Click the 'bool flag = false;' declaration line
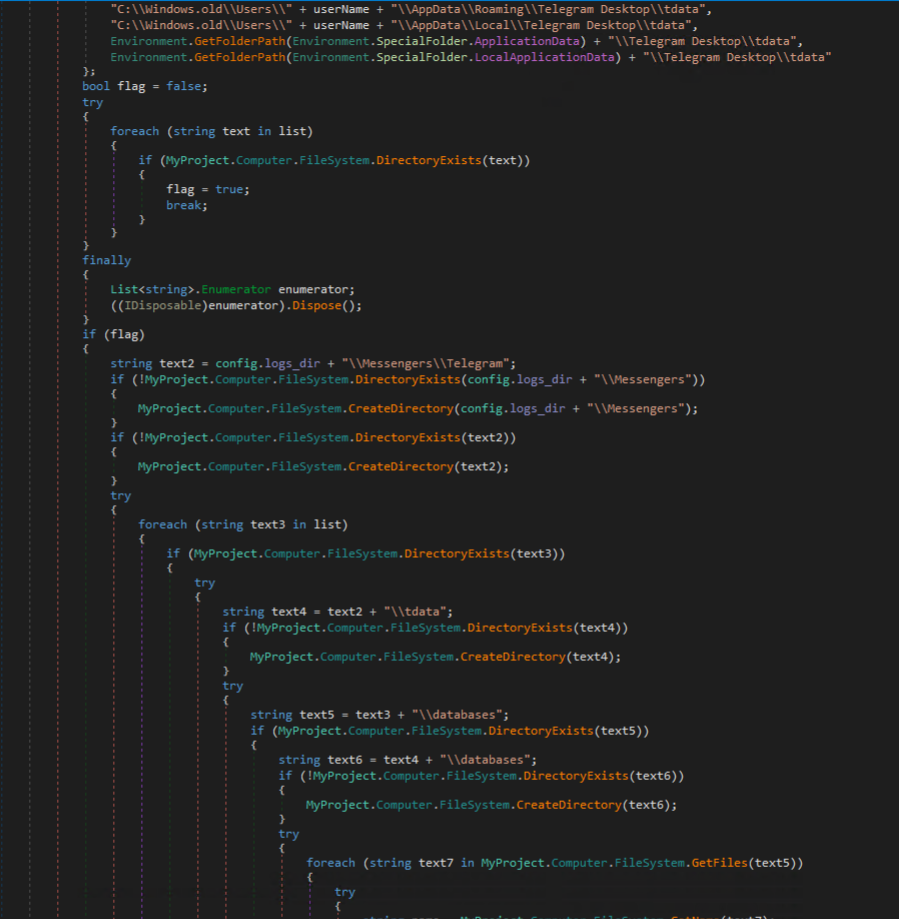This screenshot has width=899, height=919. point(145,86)
